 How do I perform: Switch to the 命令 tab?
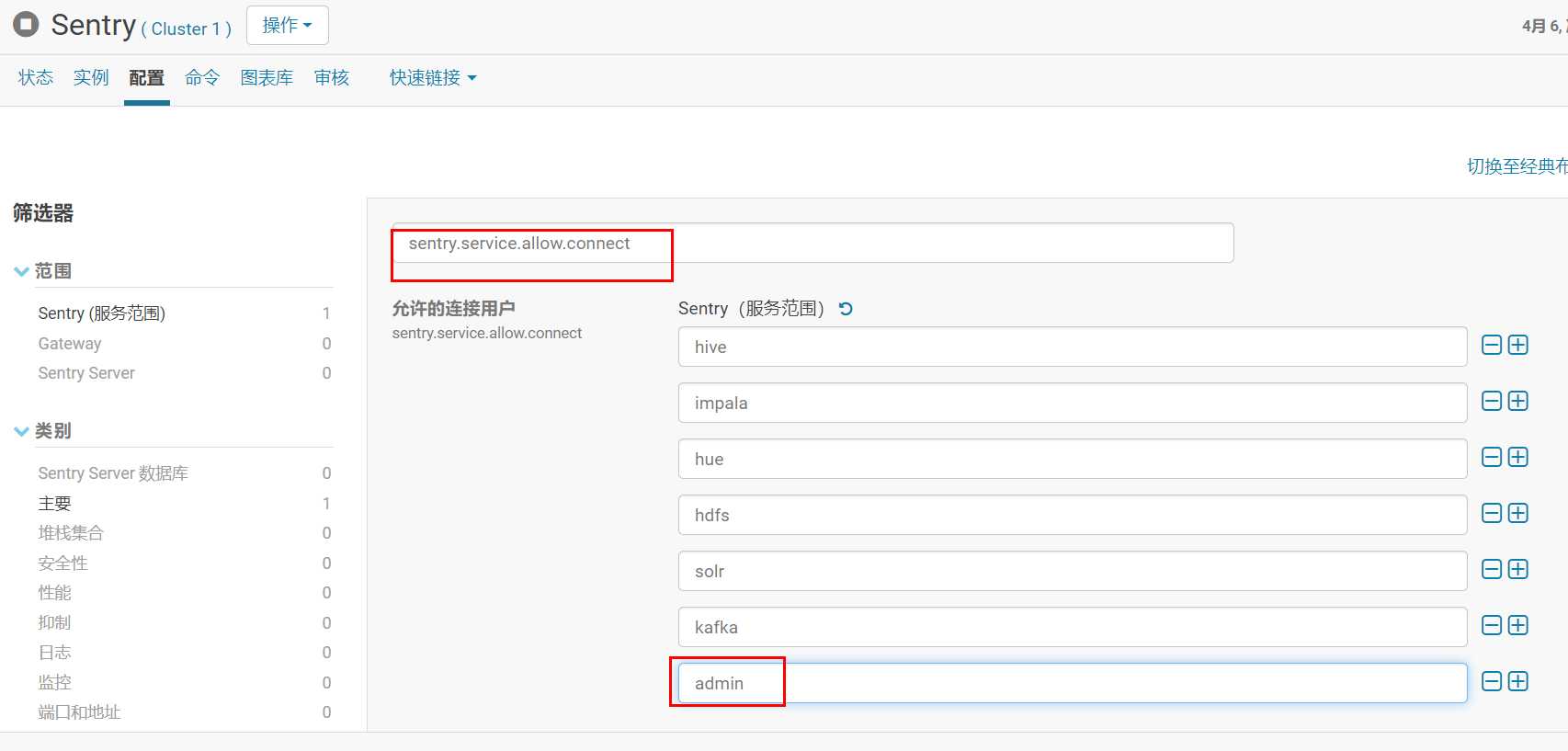point(202,78)
